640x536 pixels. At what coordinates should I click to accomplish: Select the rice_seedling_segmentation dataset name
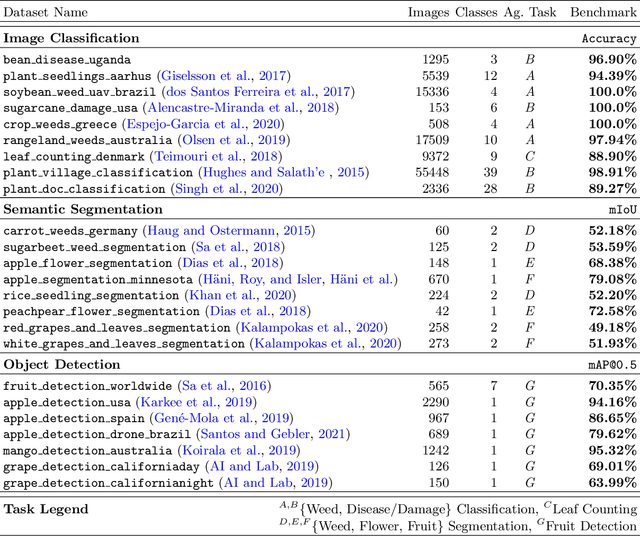coord(91,296)
